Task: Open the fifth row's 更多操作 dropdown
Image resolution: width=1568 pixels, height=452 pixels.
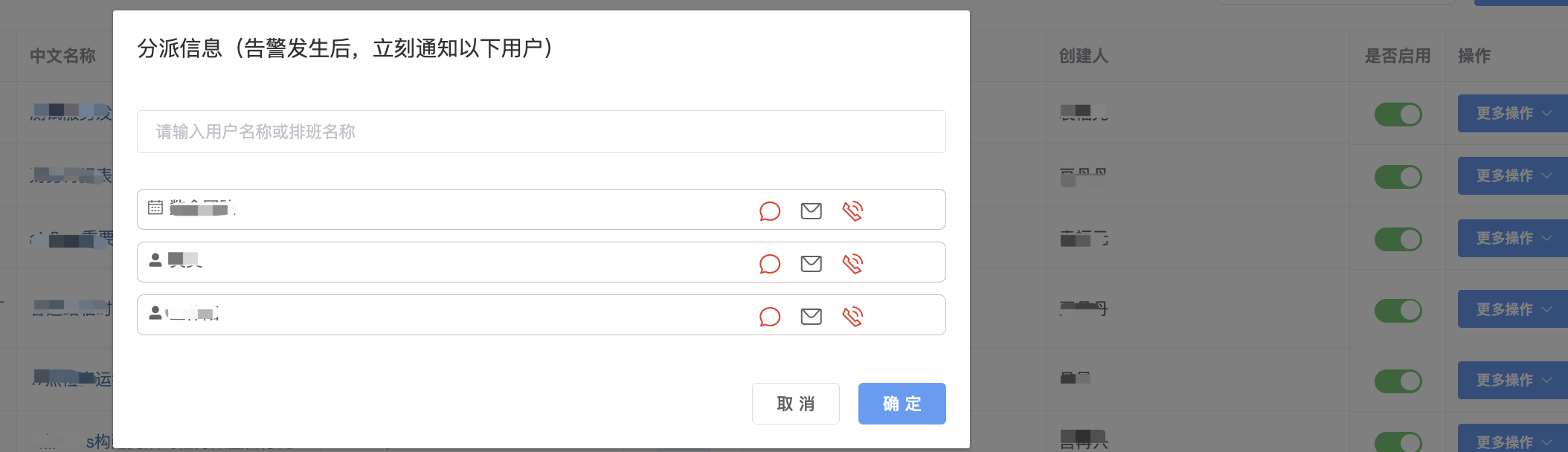Action: (x=1512, y=380)
